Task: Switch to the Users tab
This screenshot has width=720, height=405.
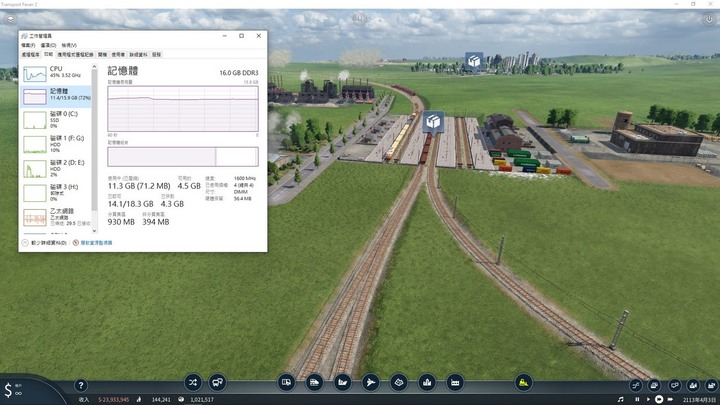Action: (x=118, y=55)
